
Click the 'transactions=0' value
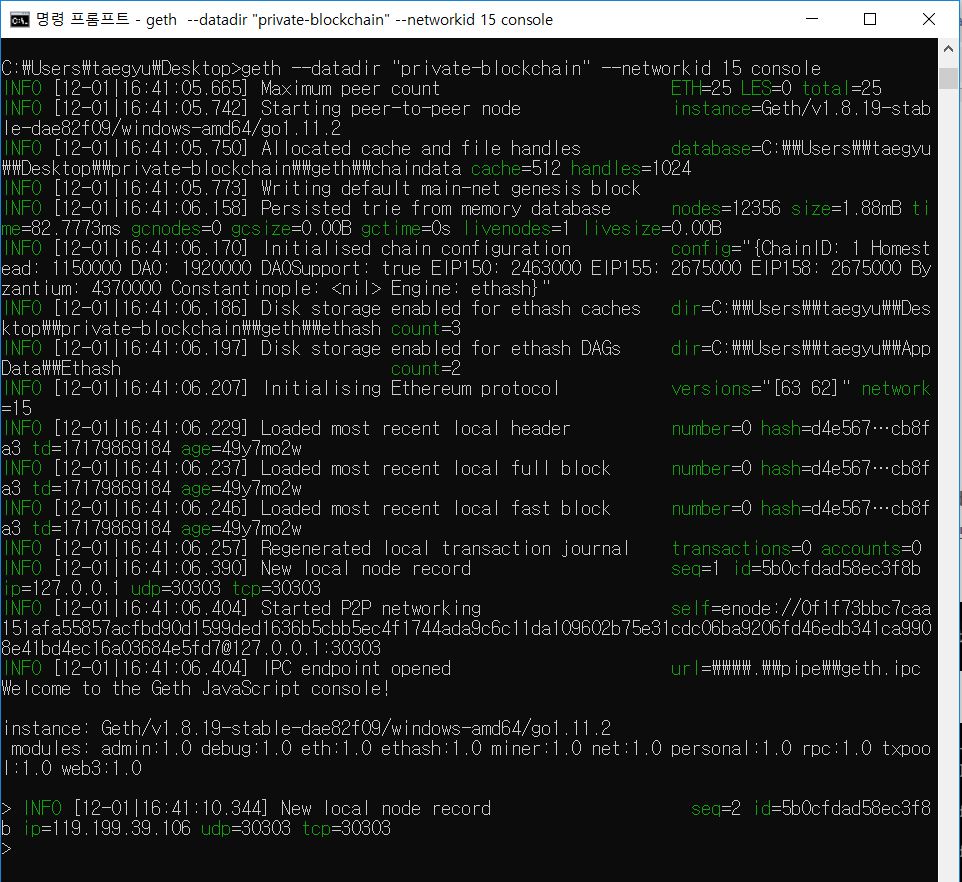[741, 548]
